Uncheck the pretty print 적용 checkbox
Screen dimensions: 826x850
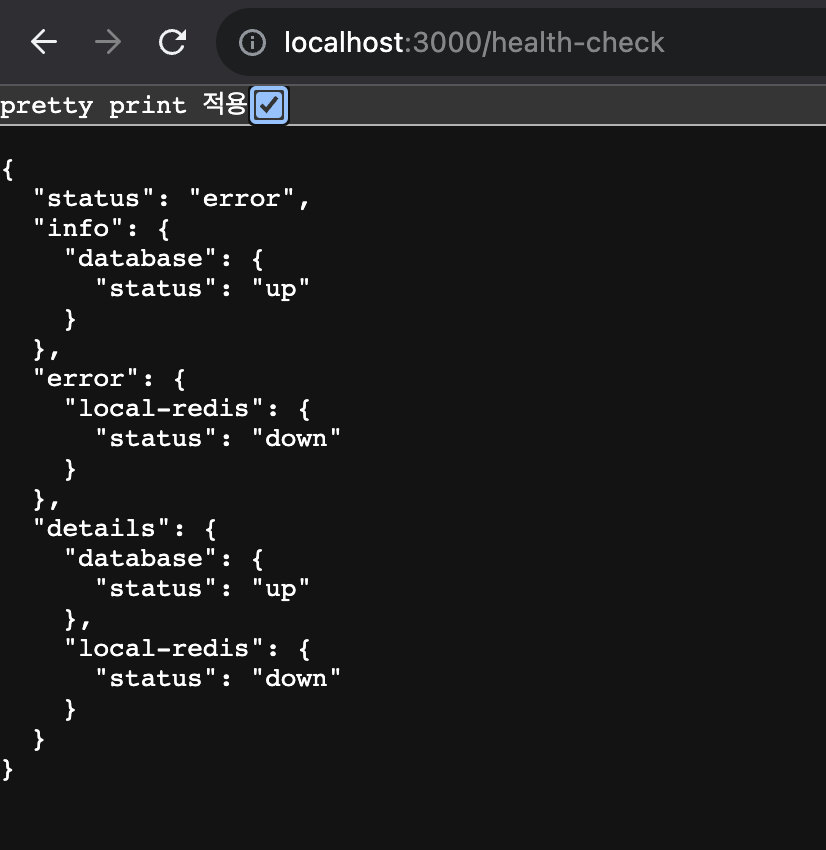point(269,105)
